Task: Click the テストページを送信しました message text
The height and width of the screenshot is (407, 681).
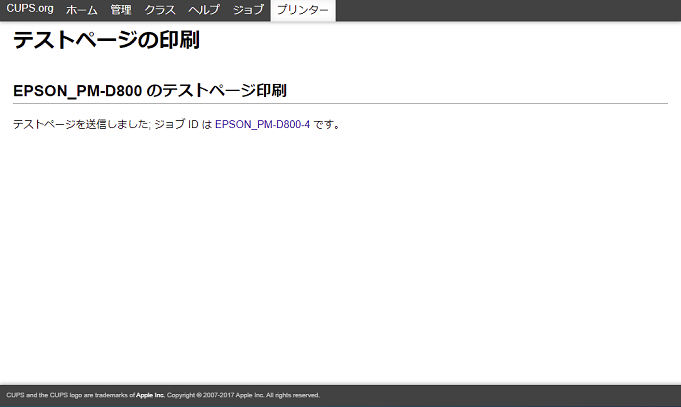Action: coord(81,124)
